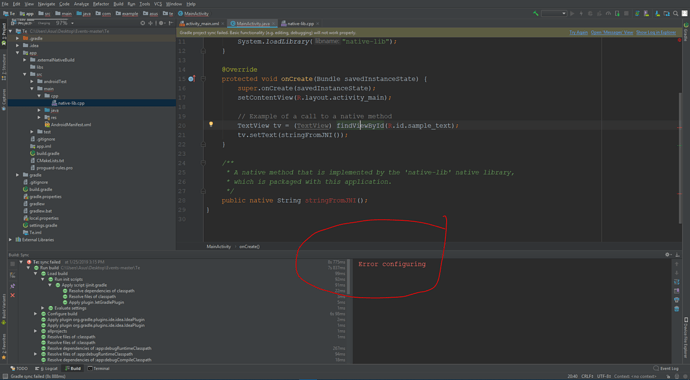Toggle the Build Variants side tool window

(4, 309)
